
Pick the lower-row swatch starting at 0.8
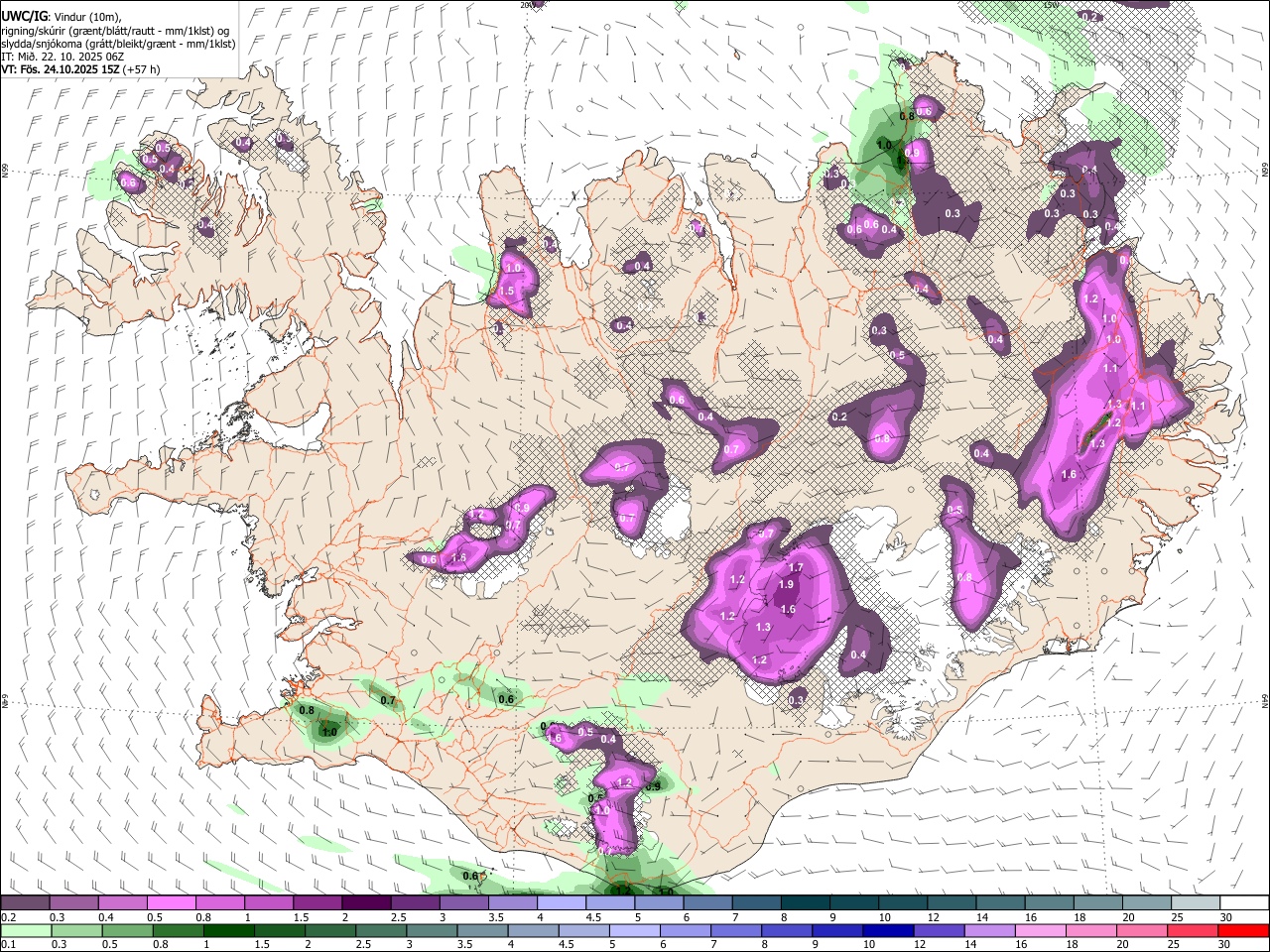tap(178, 930)
